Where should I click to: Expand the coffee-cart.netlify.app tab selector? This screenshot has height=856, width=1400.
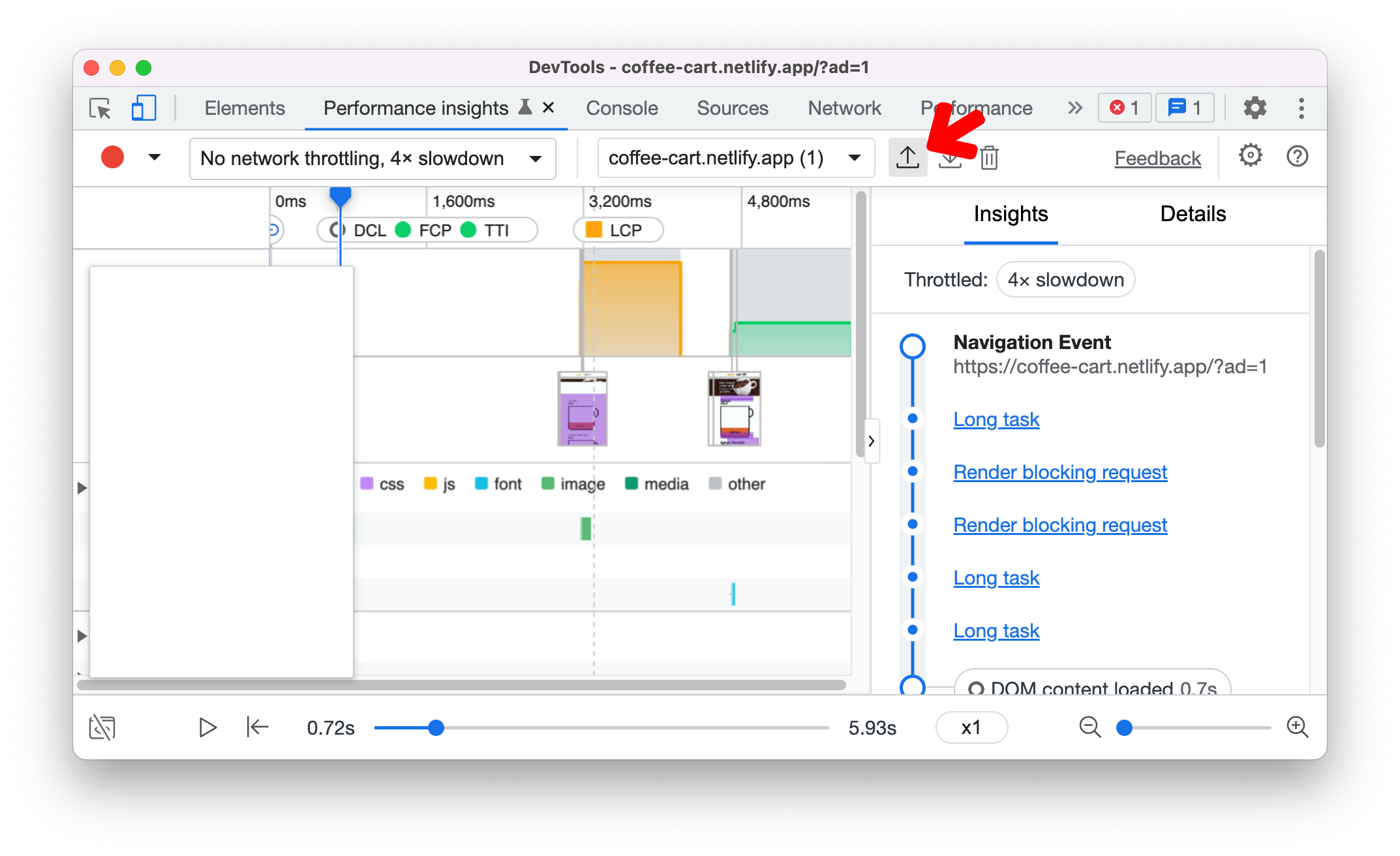[x=855, y=157]
